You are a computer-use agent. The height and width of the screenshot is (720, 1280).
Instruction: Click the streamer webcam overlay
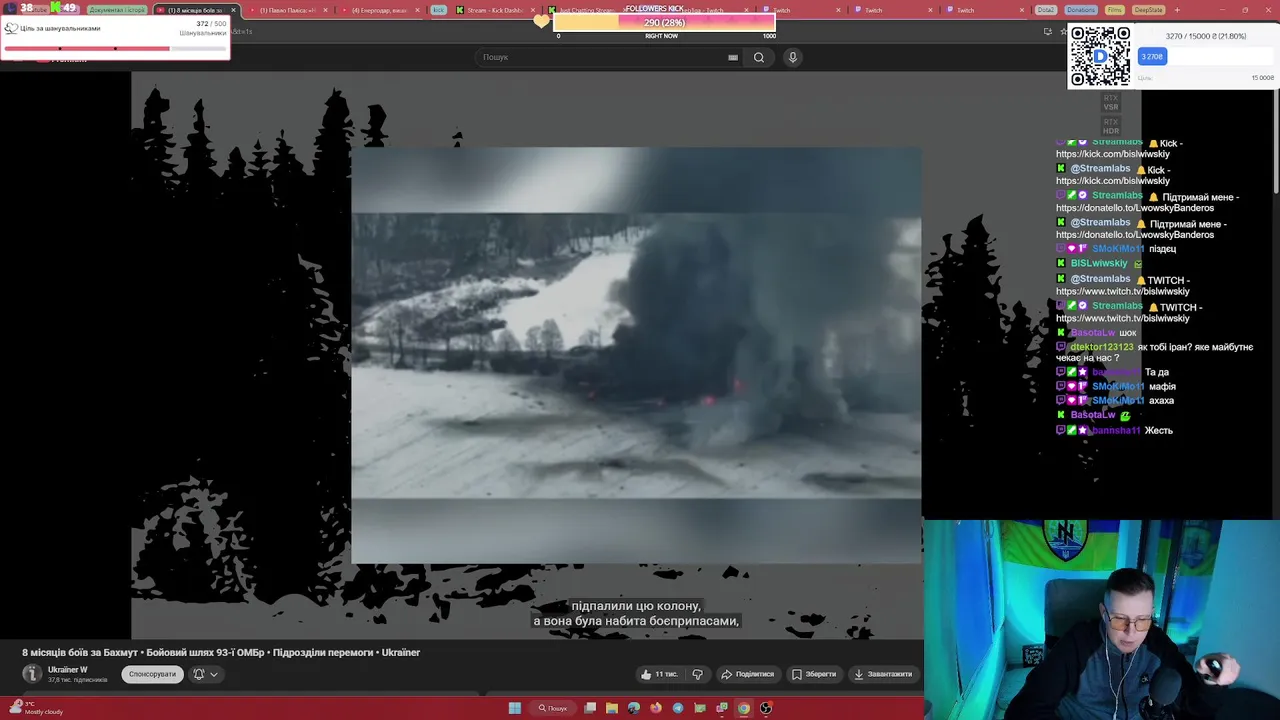pos(1101,619)
